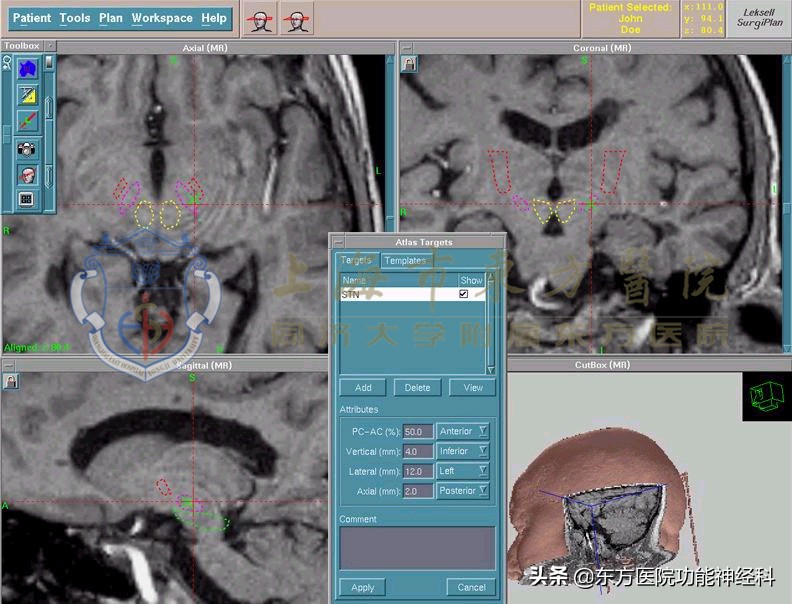The width and height of the screenshot is (792, 604).
Task: Click the Delete button
Action: (417, 388)
